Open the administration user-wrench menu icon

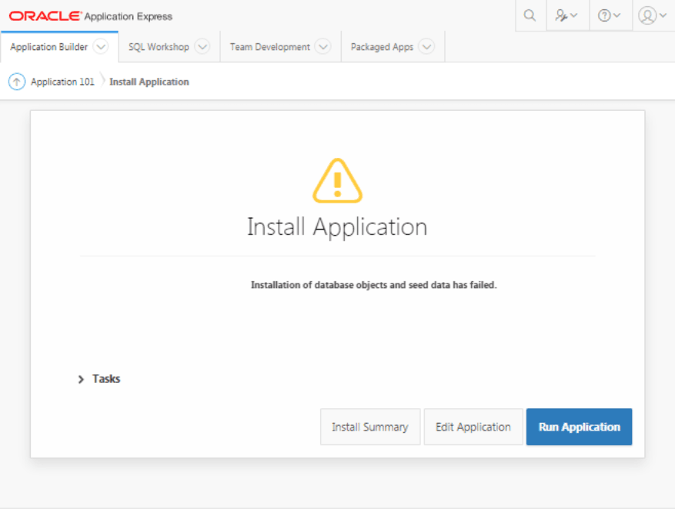pos(567,16)
